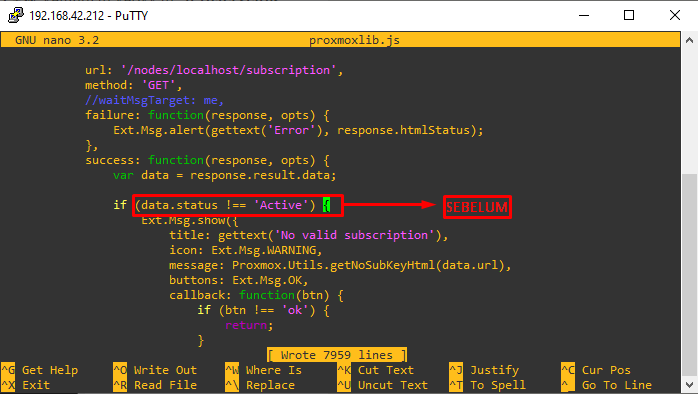Click the ^R Read File shortcut
Screen dimensions: 698x394
pos(155,385)
